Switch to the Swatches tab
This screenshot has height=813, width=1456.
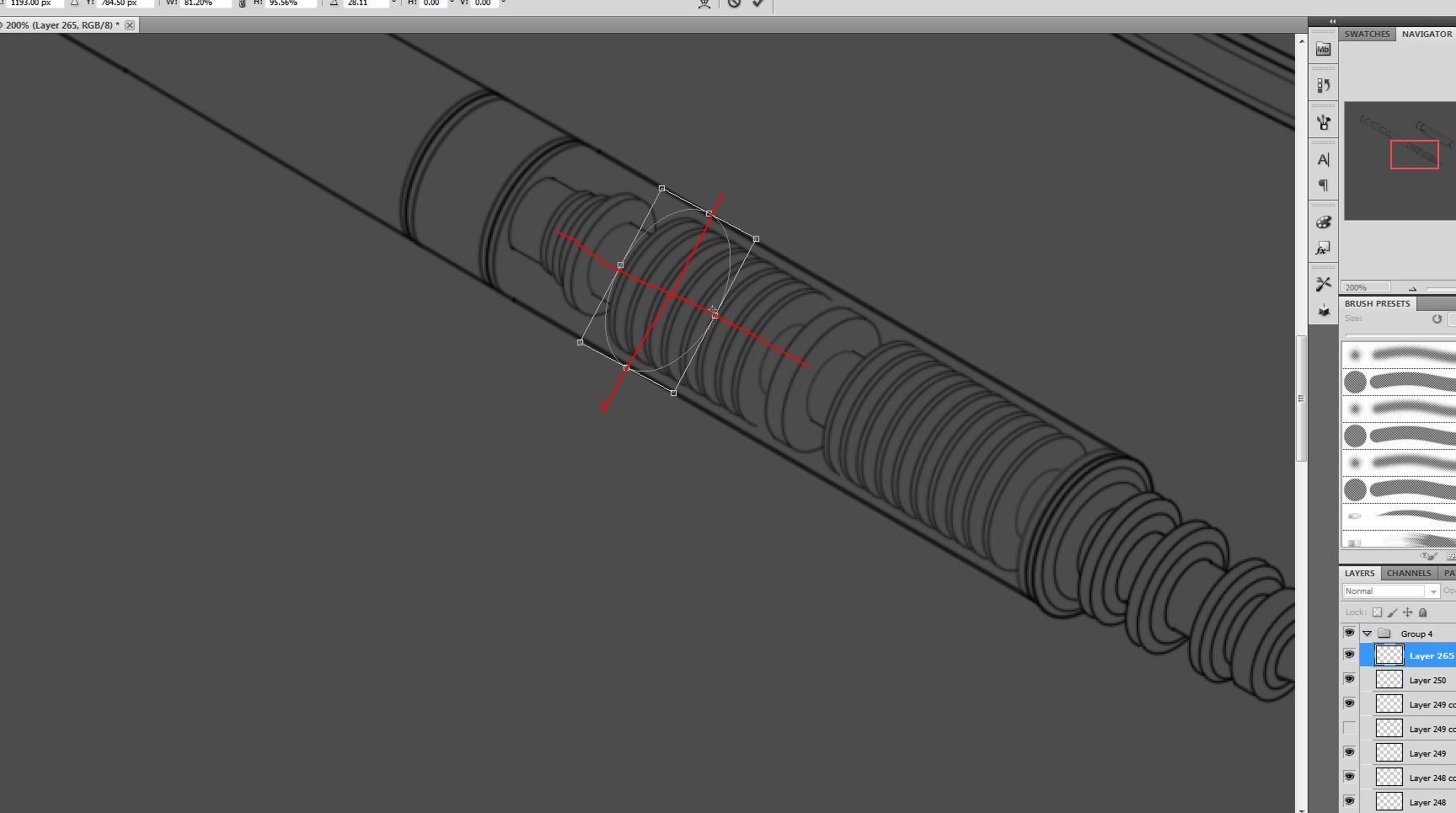pyautogui.click(x=1367, y=35)
